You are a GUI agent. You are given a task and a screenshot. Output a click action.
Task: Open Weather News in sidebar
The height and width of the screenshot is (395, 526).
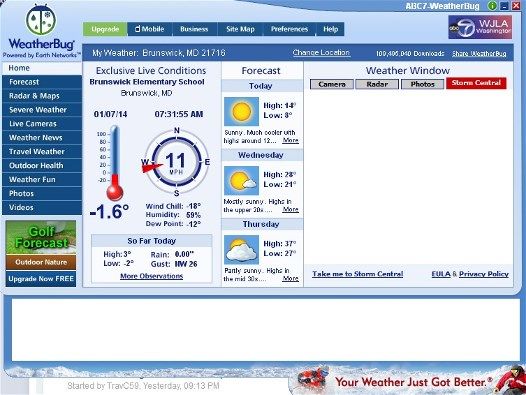click(42, 138)
